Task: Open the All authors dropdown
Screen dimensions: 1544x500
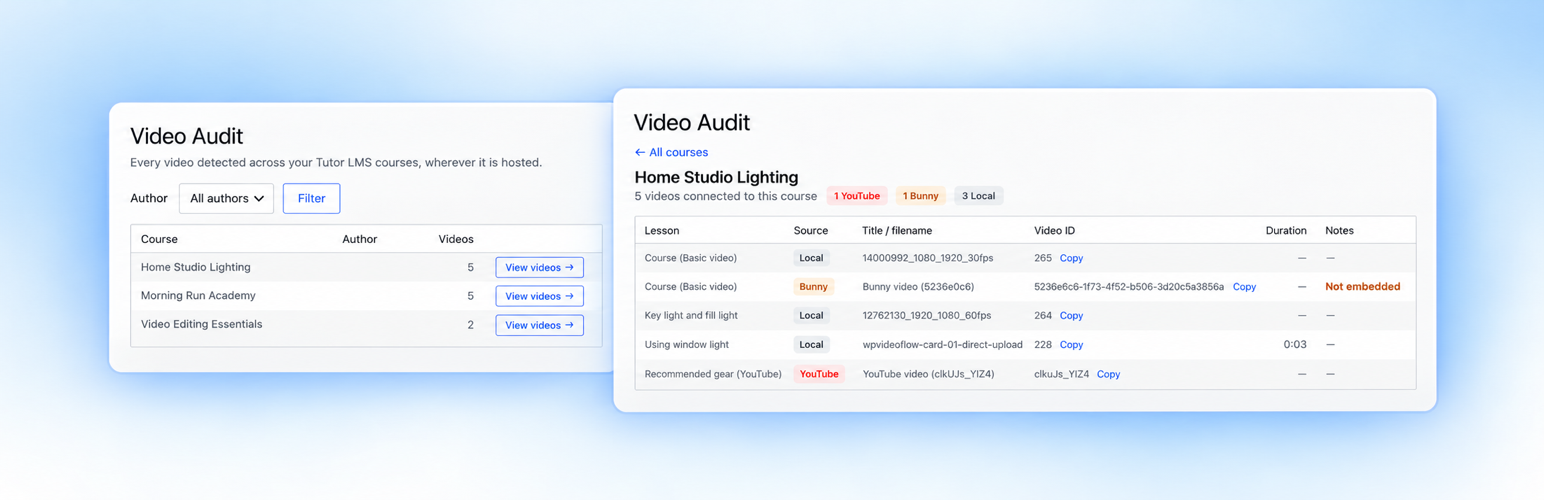Action: [x=226, y=198]
